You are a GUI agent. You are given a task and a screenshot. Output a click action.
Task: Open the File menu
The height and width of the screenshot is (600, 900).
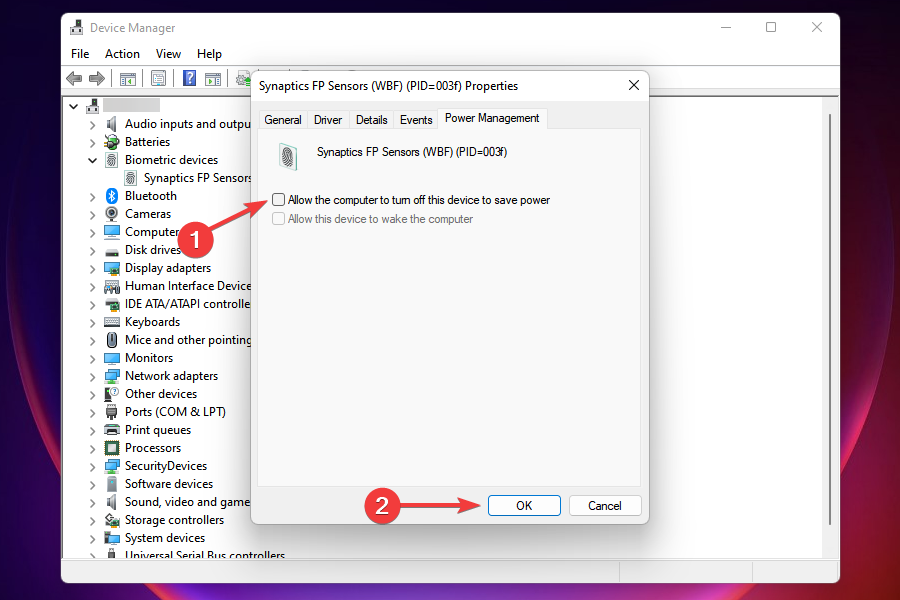(x=80, y=54)
